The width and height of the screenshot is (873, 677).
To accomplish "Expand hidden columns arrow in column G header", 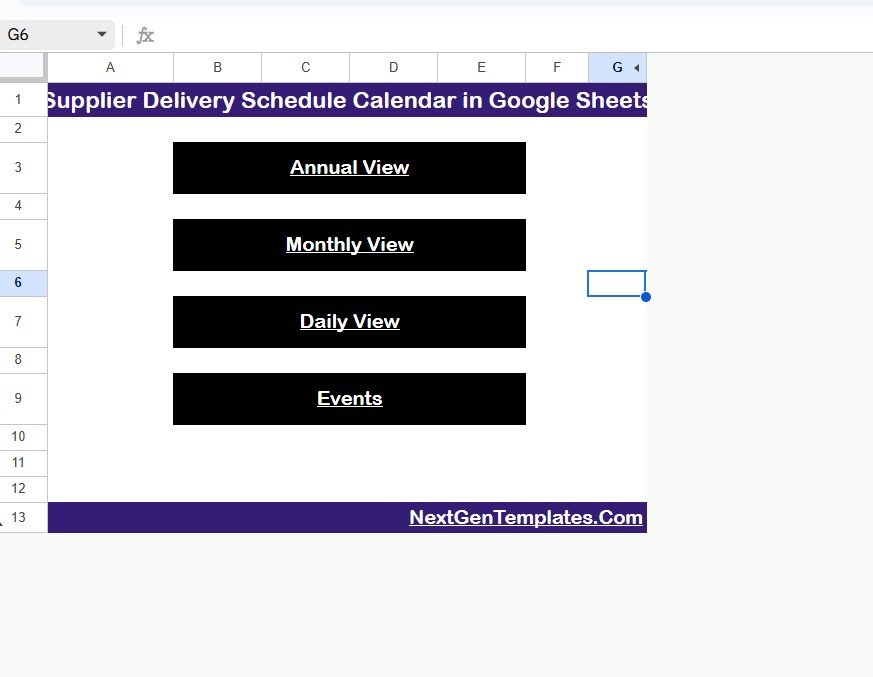I will pyautogui.click(x=637, y=68).
